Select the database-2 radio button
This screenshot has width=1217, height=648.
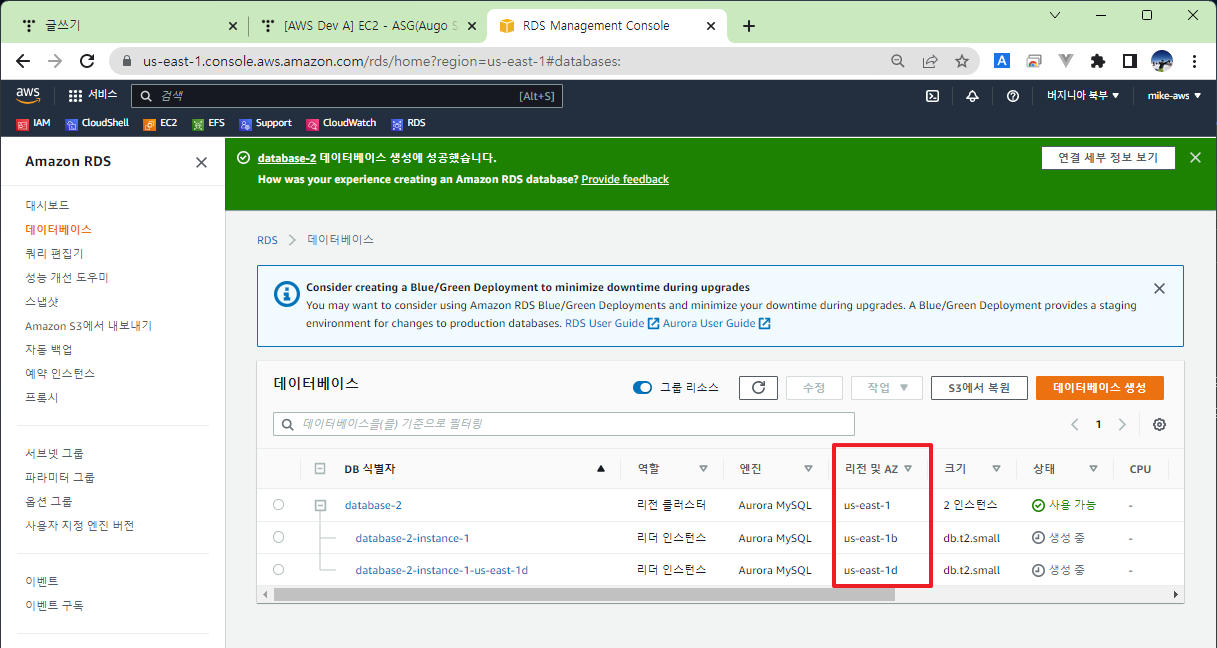tap(278, 505)
